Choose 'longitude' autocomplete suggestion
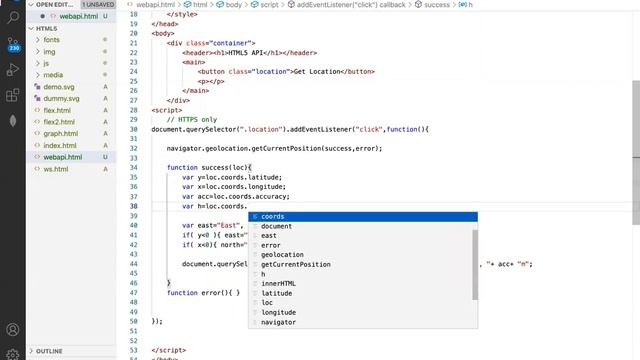The width and height of the screenshot is (640, 360). point(363,312)
